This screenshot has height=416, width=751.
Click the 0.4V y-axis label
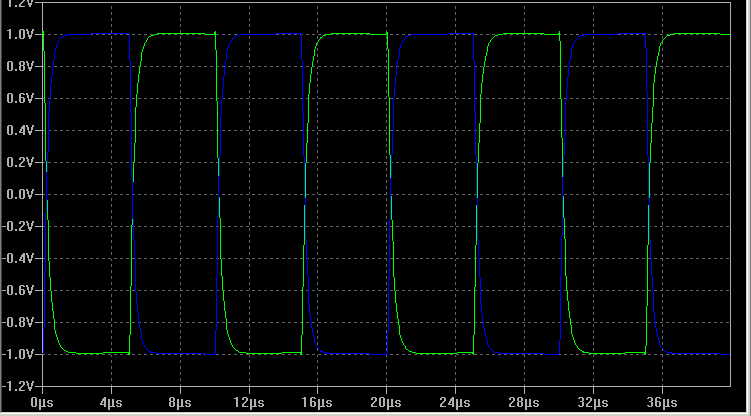tap(21, 131)
